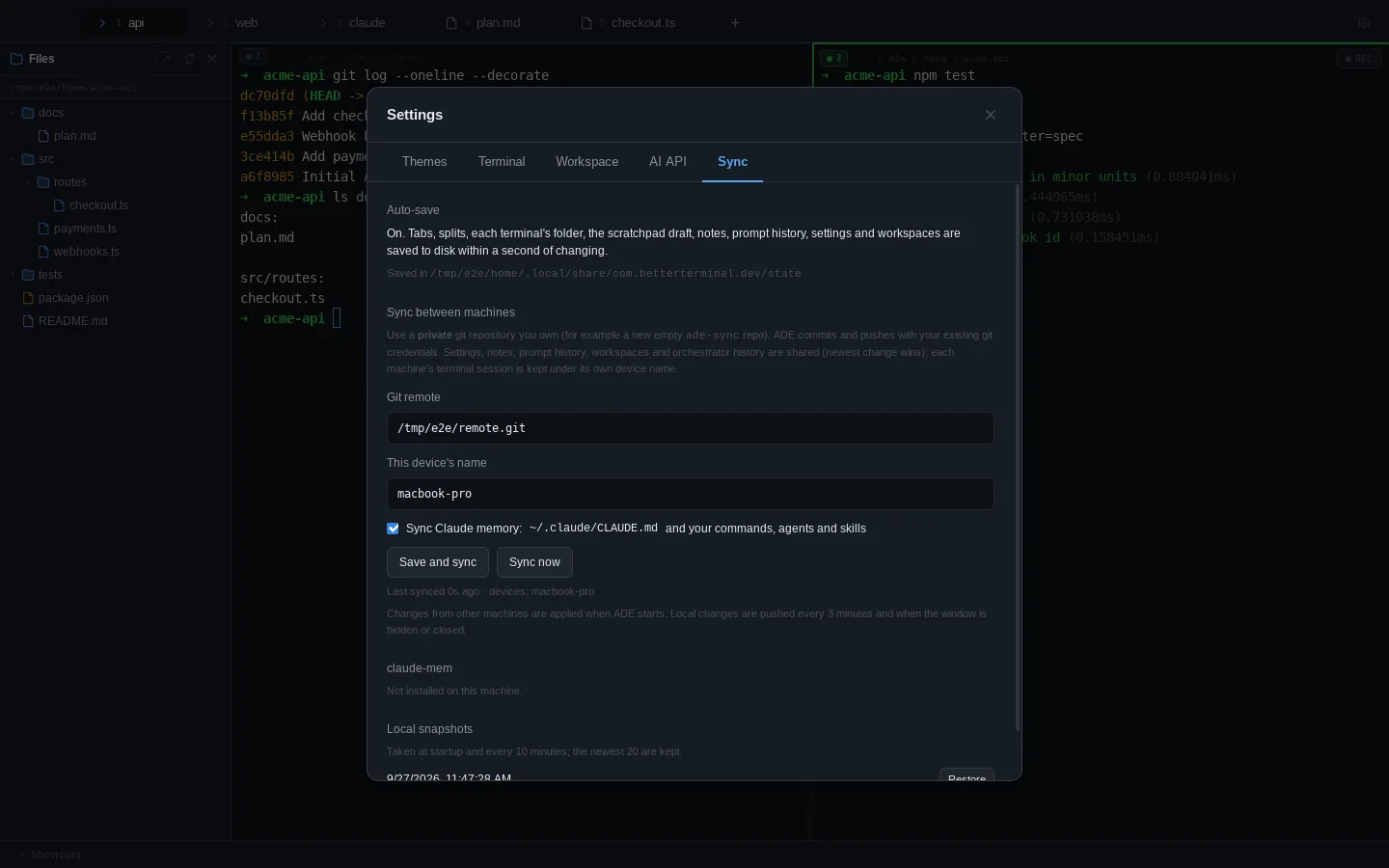
Task: Collapse the routes folder chevron
Action: pos(28,182)
